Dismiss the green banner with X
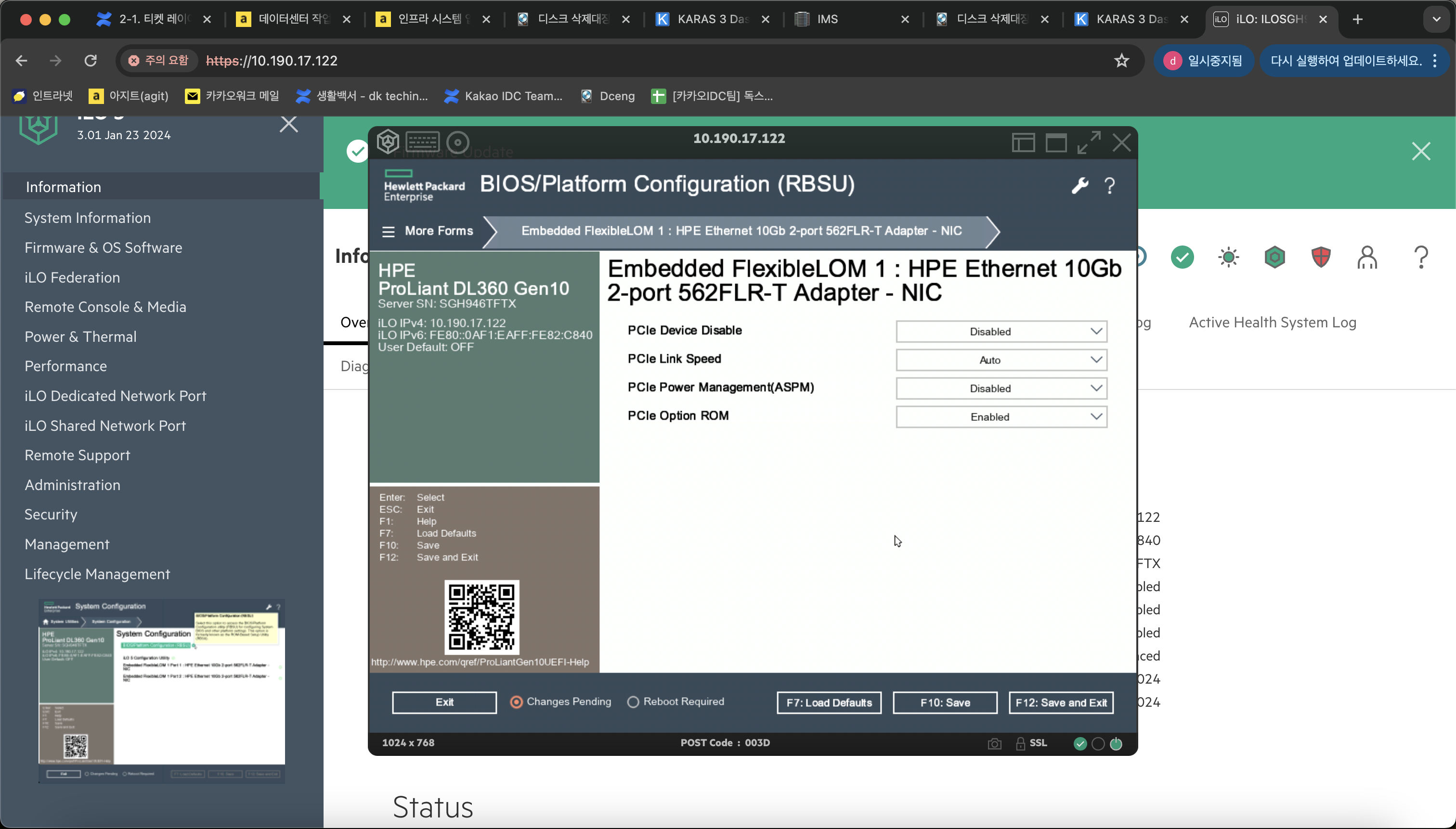Image resolution: width=1456 pixels, height=829 pixels. click(x=1421, y=152)
